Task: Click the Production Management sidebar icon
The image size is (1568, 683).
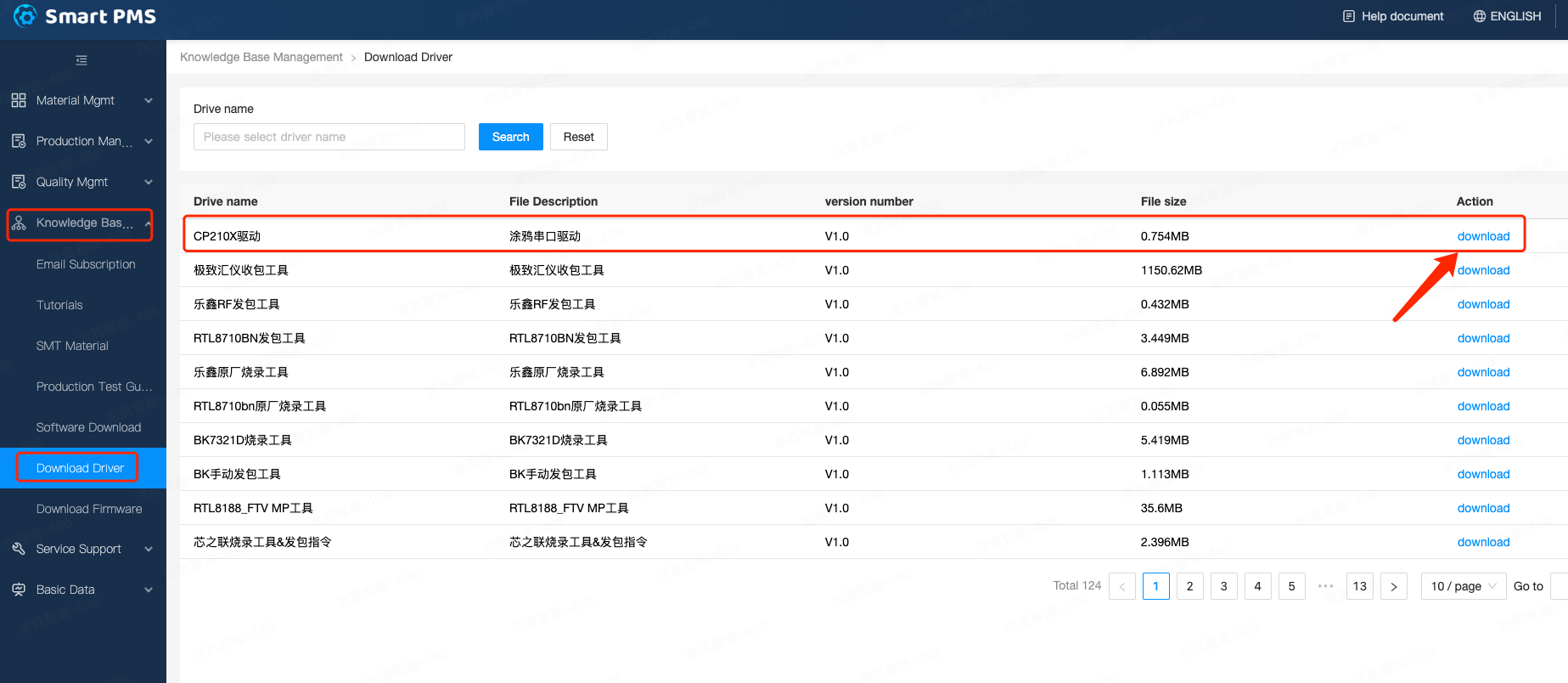Action: pyautogui.click(x=19, y=141)
